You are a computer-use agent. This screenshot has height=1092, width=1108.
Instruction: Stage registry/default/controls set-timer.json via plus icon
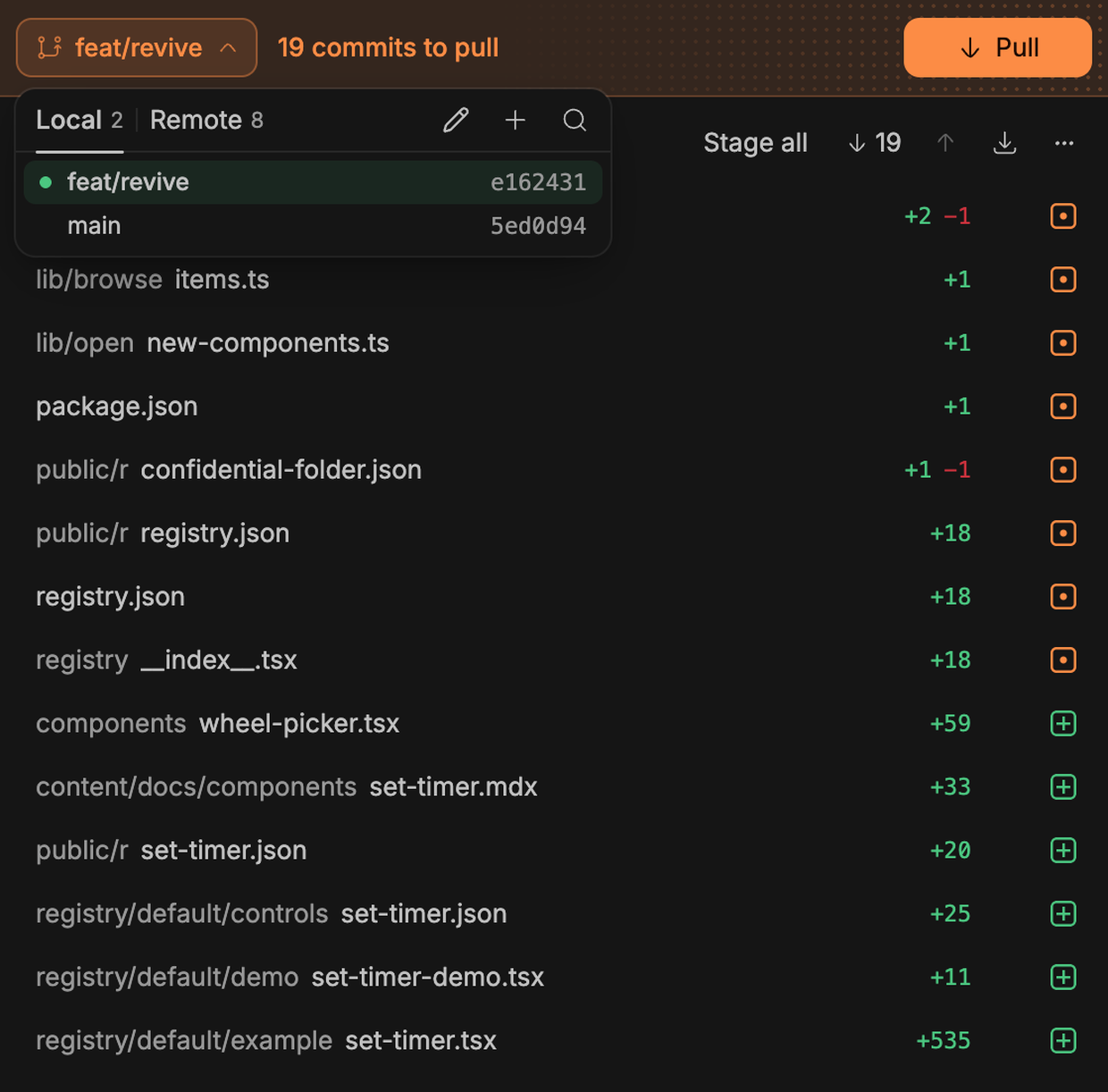(x=1063, y=914)
